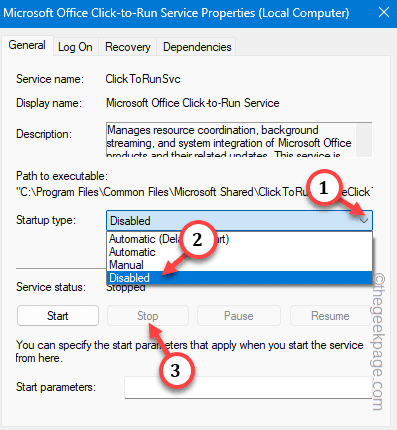Viewport: 397px width, 430px height.
Task: Click the Startup type combo box field
Action: (239, 221)
